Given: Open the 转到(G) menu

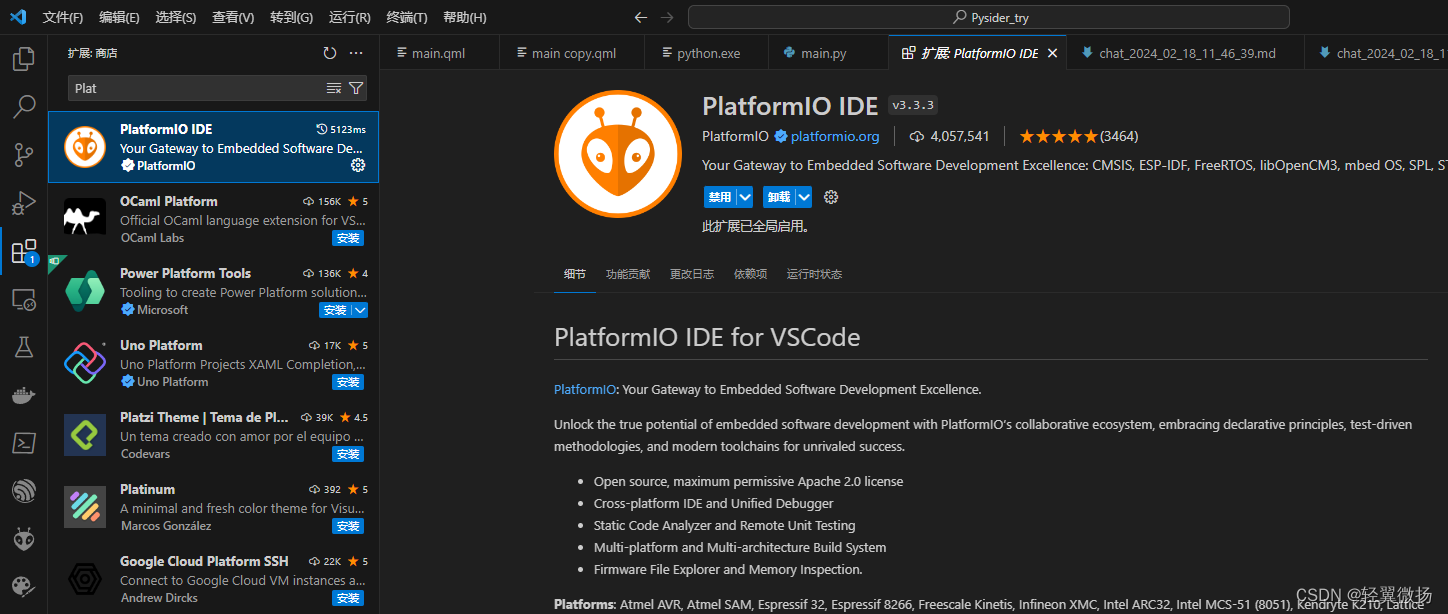Looking at the screenshot, I should [x=291, y=18].
